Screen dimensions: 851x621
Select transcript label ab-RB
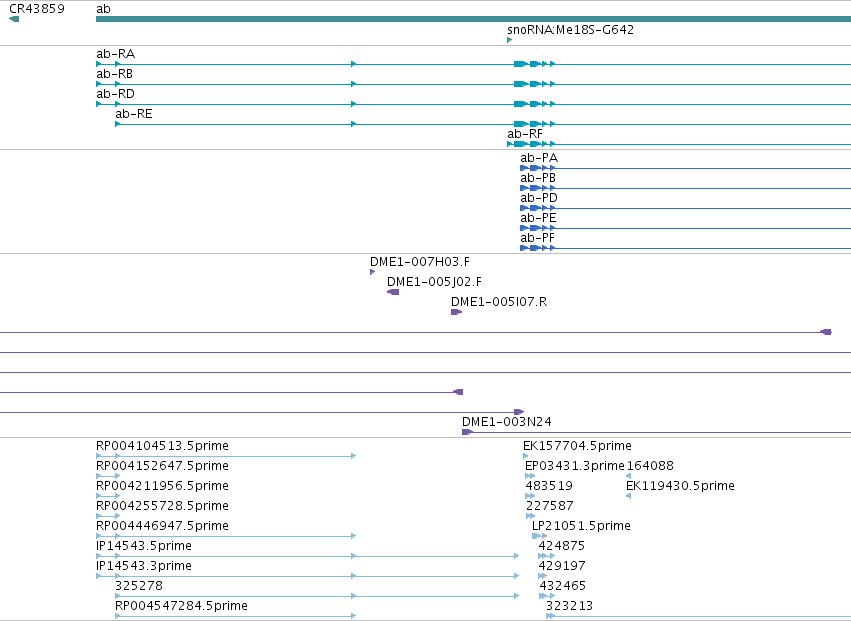pos(115,74)
